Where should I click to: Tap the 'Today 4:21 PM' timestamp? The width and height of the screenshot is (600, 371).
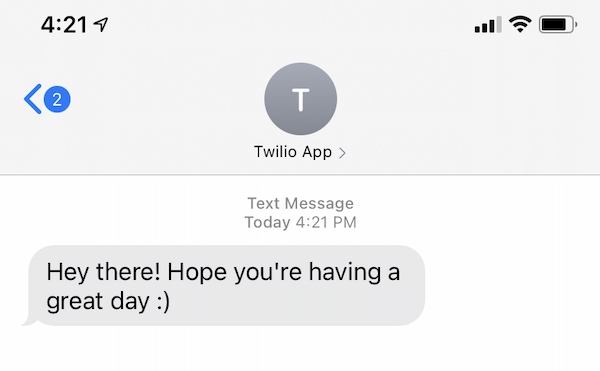[300, 222]
